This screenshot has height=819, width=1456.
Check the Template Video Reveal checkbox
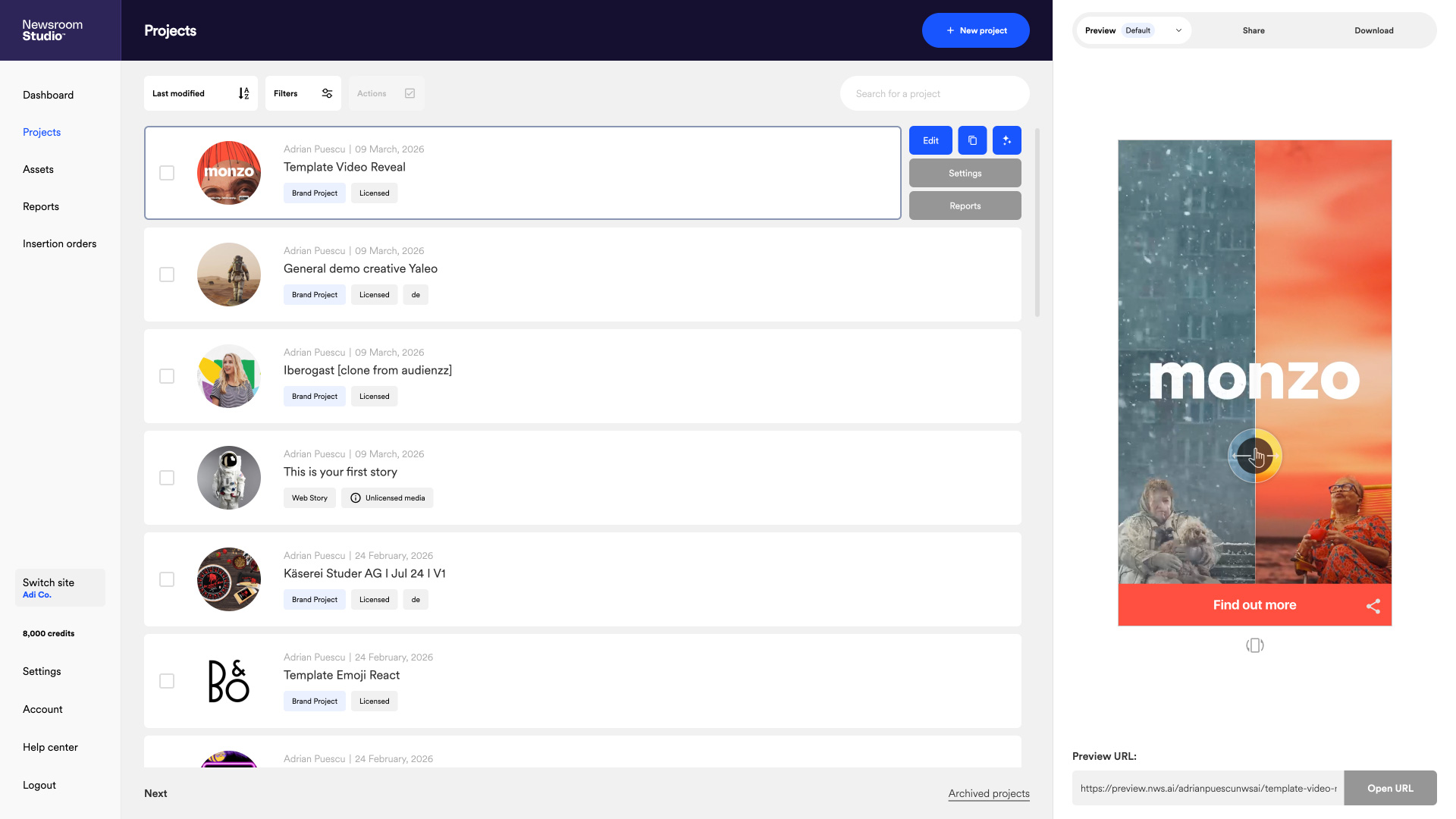(167, 173)
